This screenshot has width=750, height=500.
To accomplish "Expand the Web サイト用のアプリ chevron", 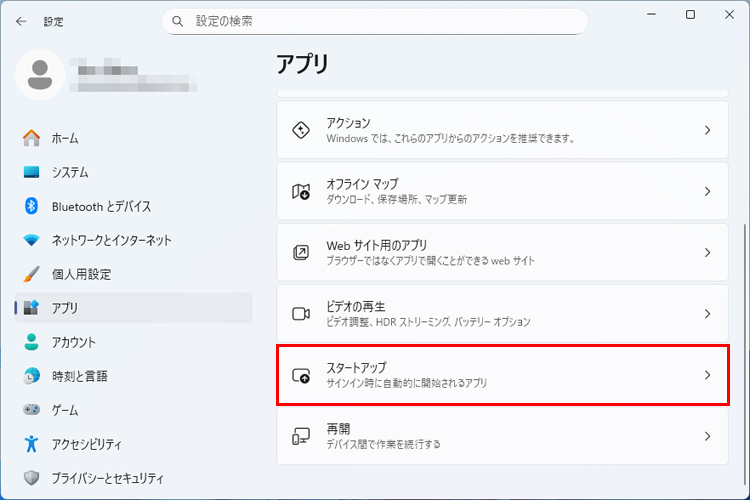I will [707, 253].
